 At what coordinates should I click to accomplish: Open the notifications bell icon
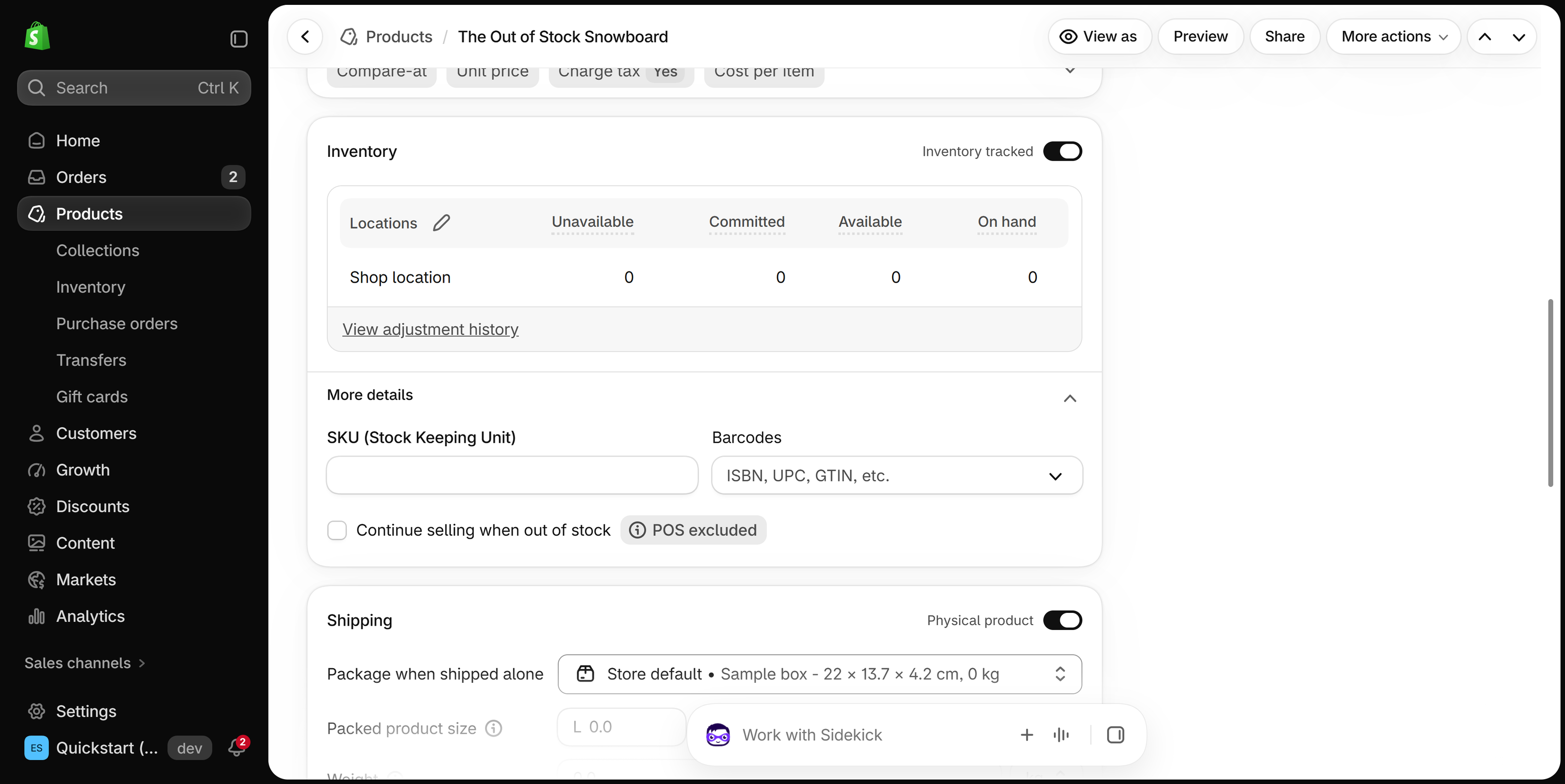(236, 747)
